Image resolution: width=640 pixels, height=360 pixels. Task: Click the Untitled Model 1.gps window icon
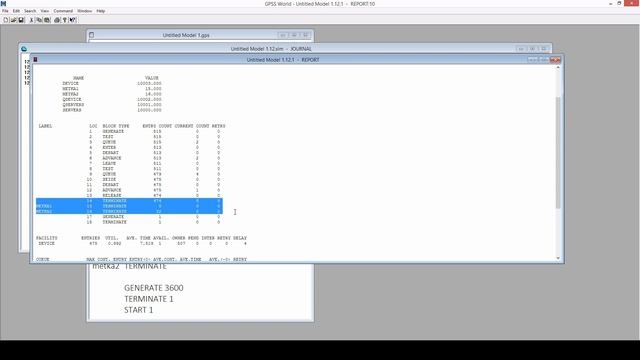[x=91, y=35]
